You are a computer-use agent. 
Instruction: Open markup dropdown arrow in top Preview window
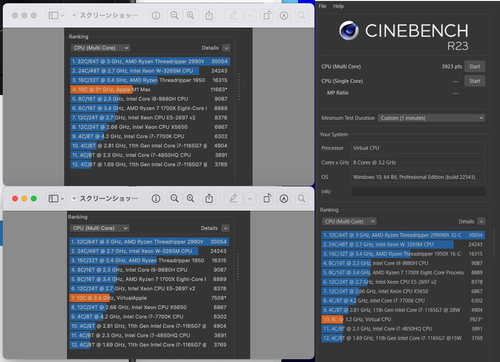pyautogui.click(x=250, y=15)
